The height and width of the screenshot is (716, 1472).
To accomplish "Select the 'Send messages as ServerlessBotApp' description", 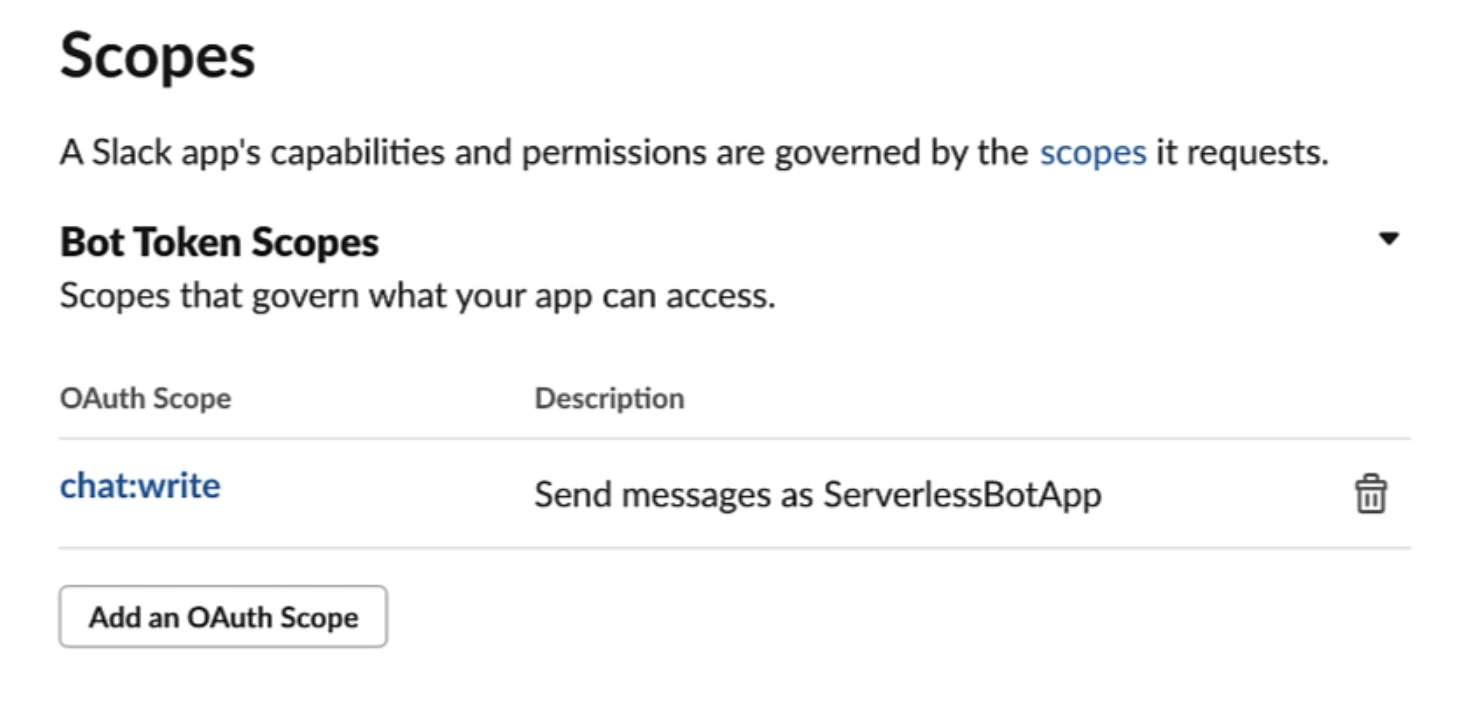I will coord(817,495).
